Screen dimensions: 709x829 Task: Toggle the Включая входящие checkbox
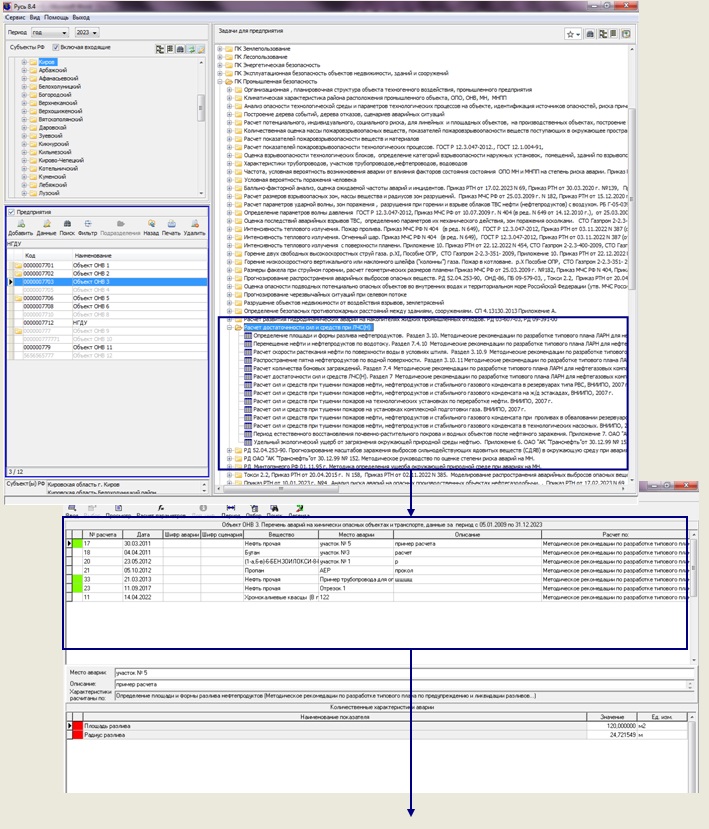point(54,47)
